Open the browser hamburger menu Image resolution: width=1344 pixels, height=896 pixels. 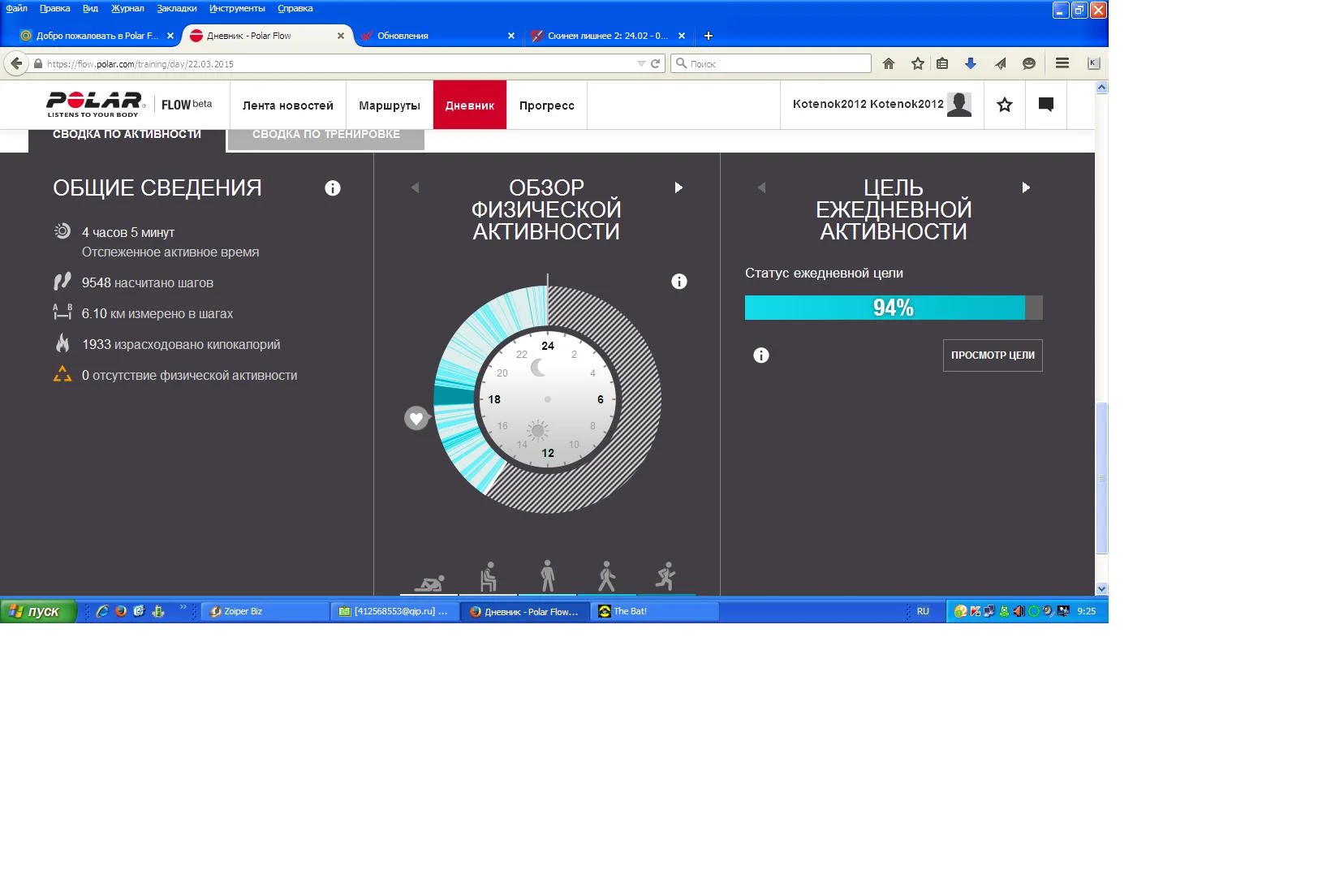(x=1062, y=63)
